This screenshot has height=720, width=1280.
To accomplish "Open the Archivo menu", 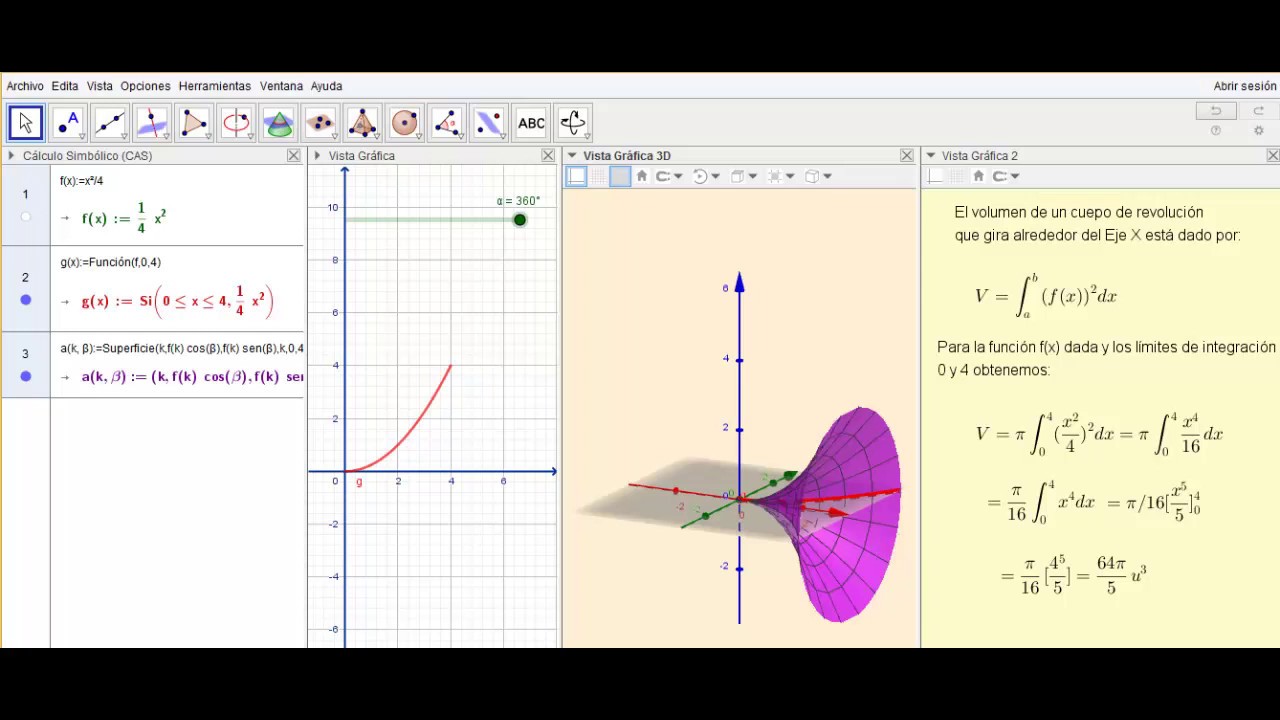I will pyautogui.click(x=25, y=86).
